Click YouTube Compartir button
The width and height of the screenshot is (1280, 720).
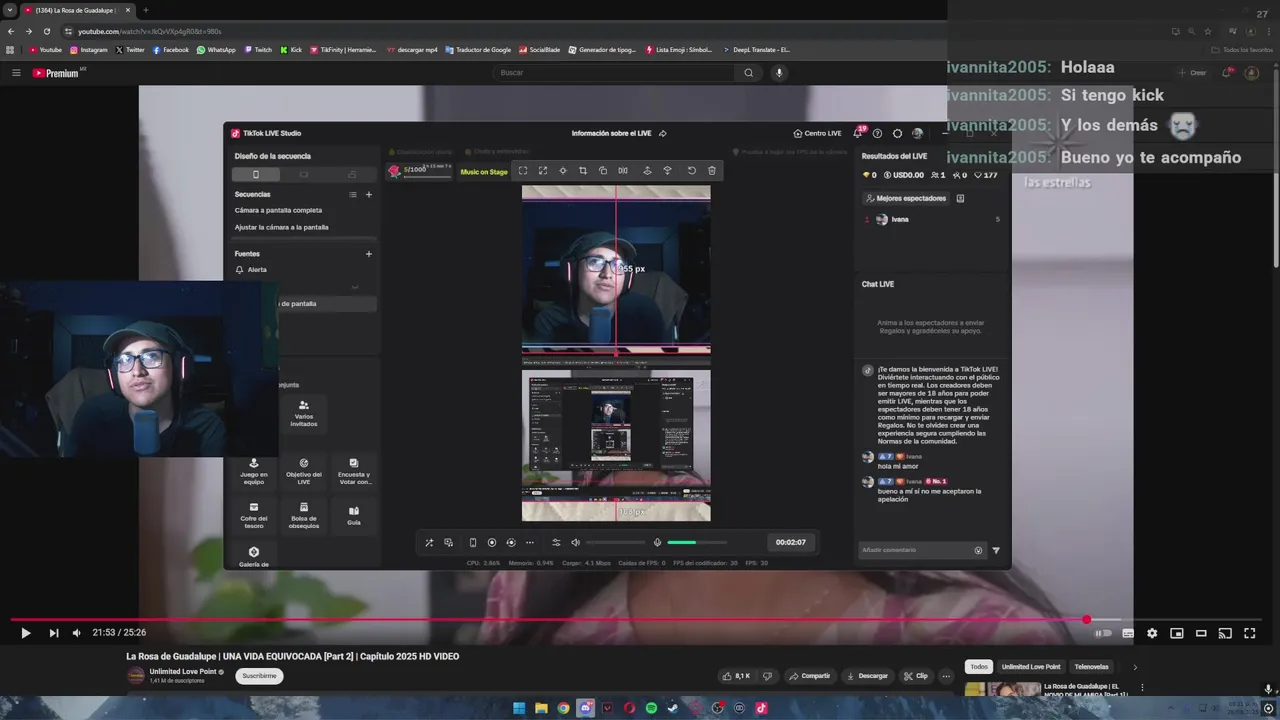point(810,676)
